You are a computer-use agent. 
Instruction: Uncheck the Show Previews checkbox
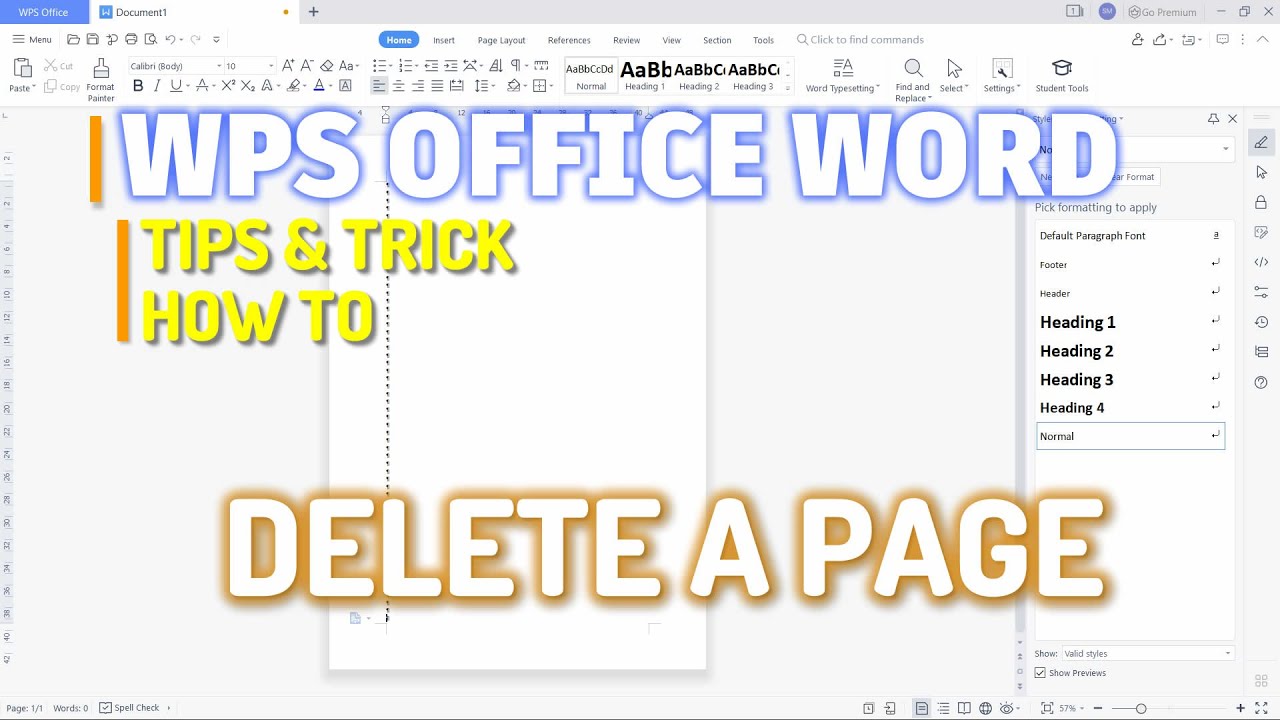(x=1040, y=673)
